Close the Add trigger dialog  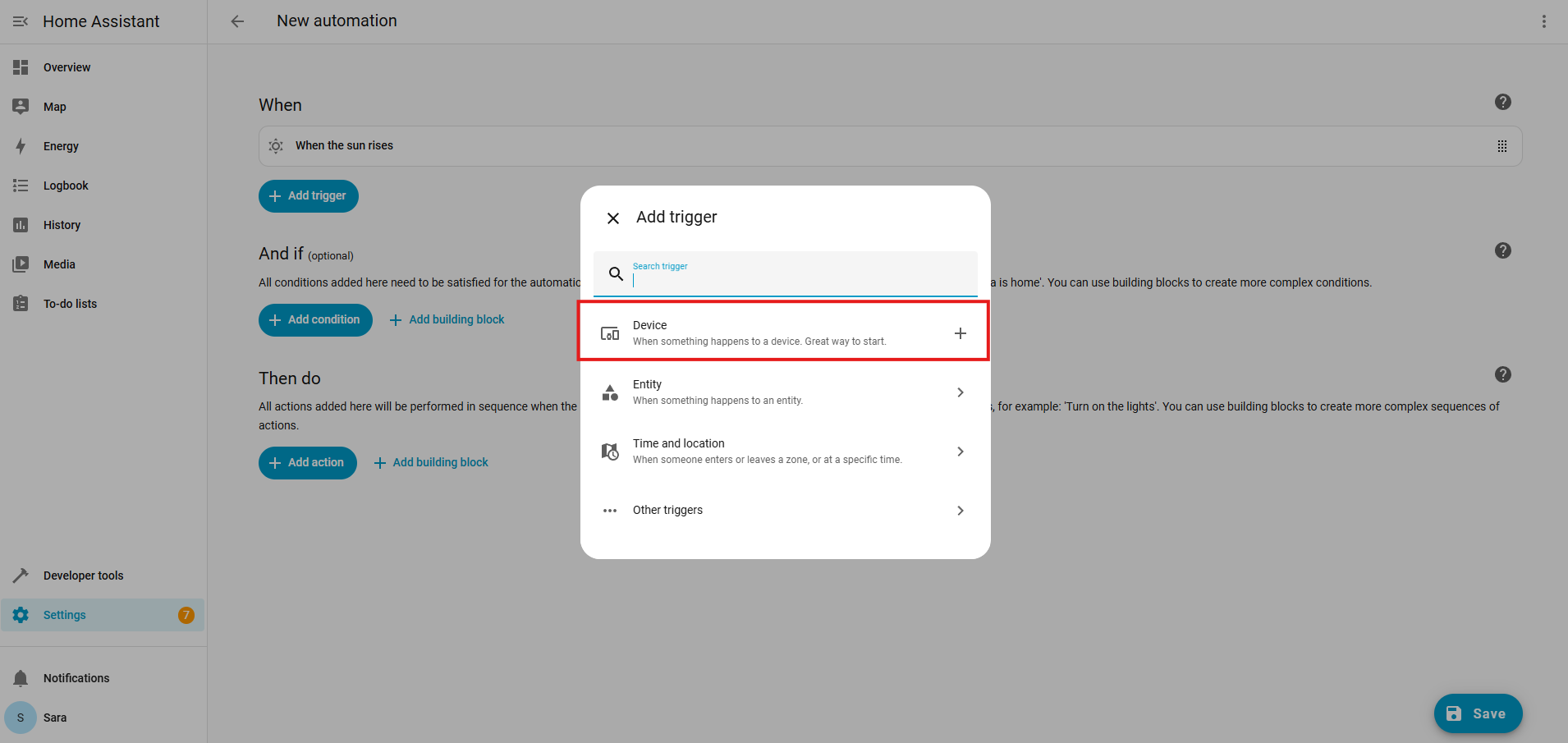coord(612,218)
